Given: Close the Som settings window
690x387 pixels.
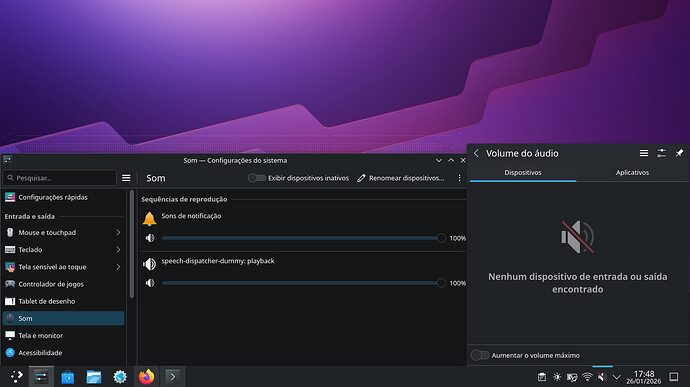Looking at the screenshot, I should (463, 160).
